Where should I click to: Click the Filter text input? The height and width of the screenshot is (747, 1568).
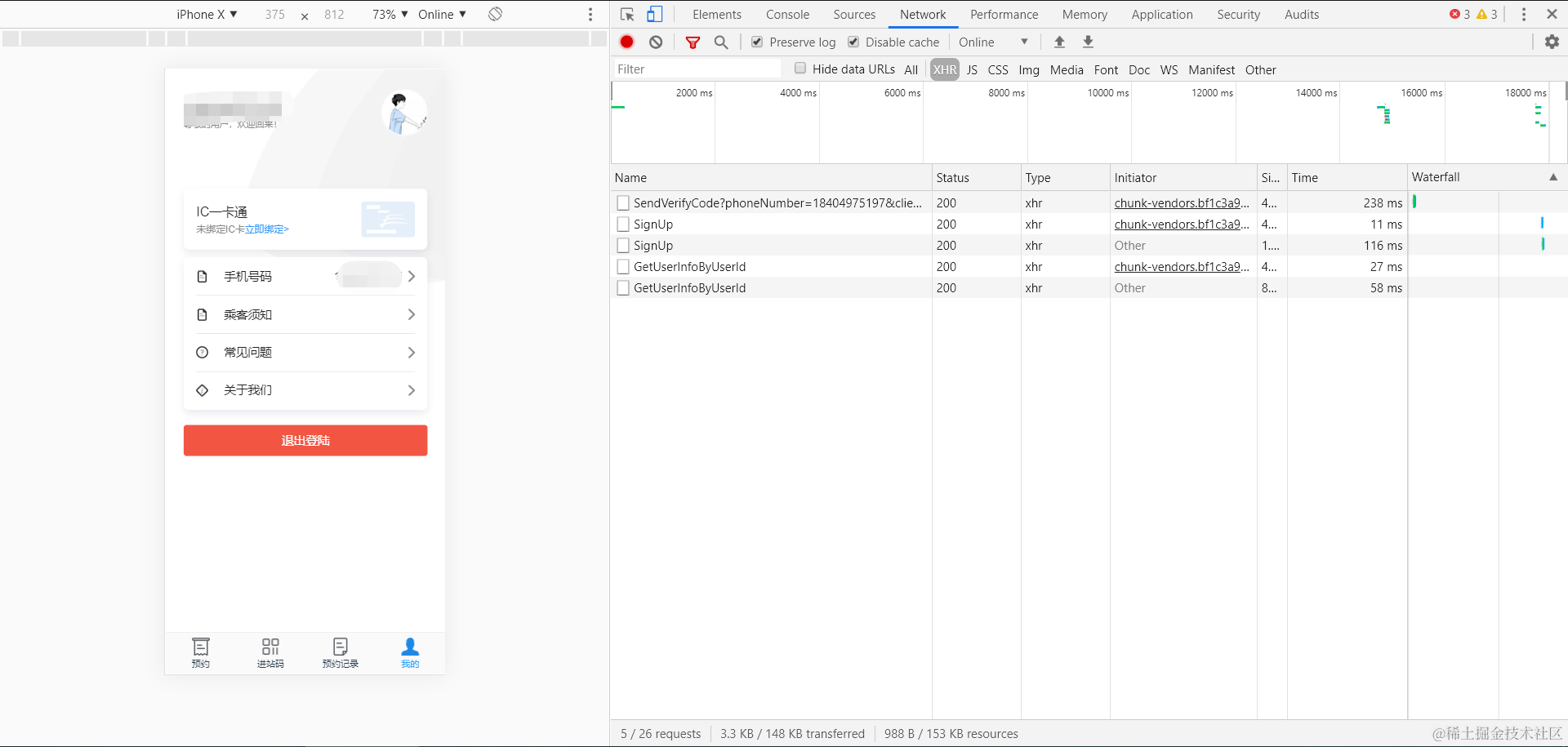[x=697, y=69]
